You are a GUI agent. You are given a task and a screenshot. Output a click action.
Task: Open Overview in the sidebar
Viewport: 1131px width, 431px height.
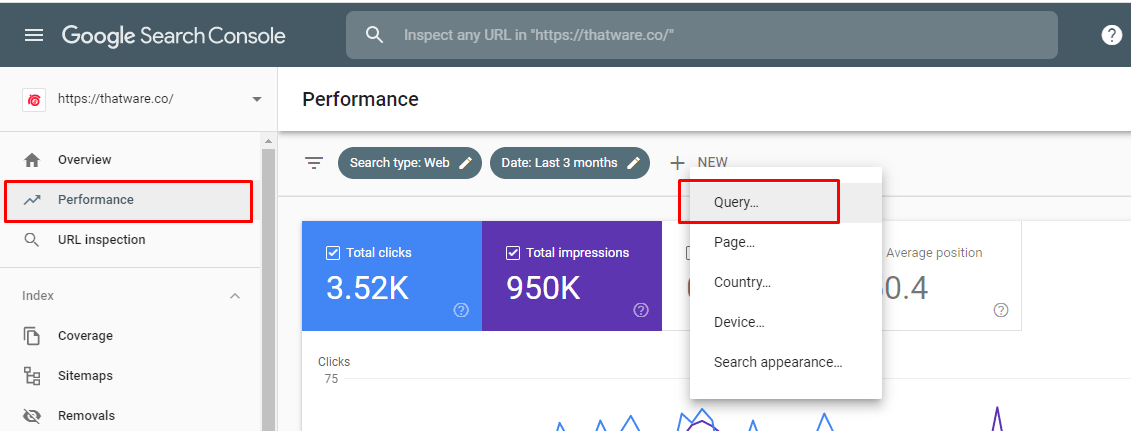pos(130,160)
